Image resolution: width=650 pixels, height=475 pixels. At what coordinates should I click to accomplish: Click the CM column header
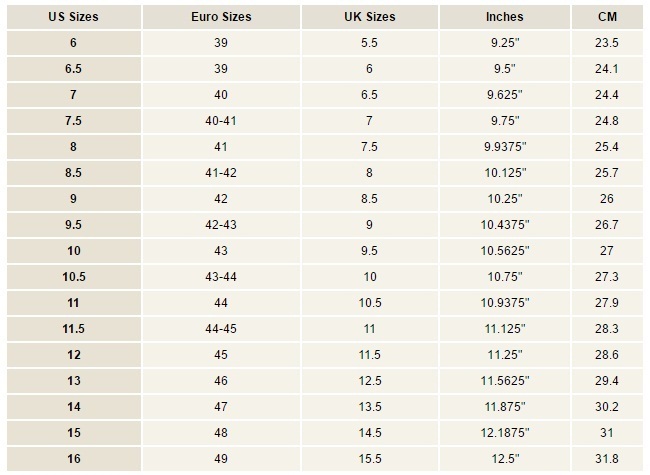coord(607,17)
